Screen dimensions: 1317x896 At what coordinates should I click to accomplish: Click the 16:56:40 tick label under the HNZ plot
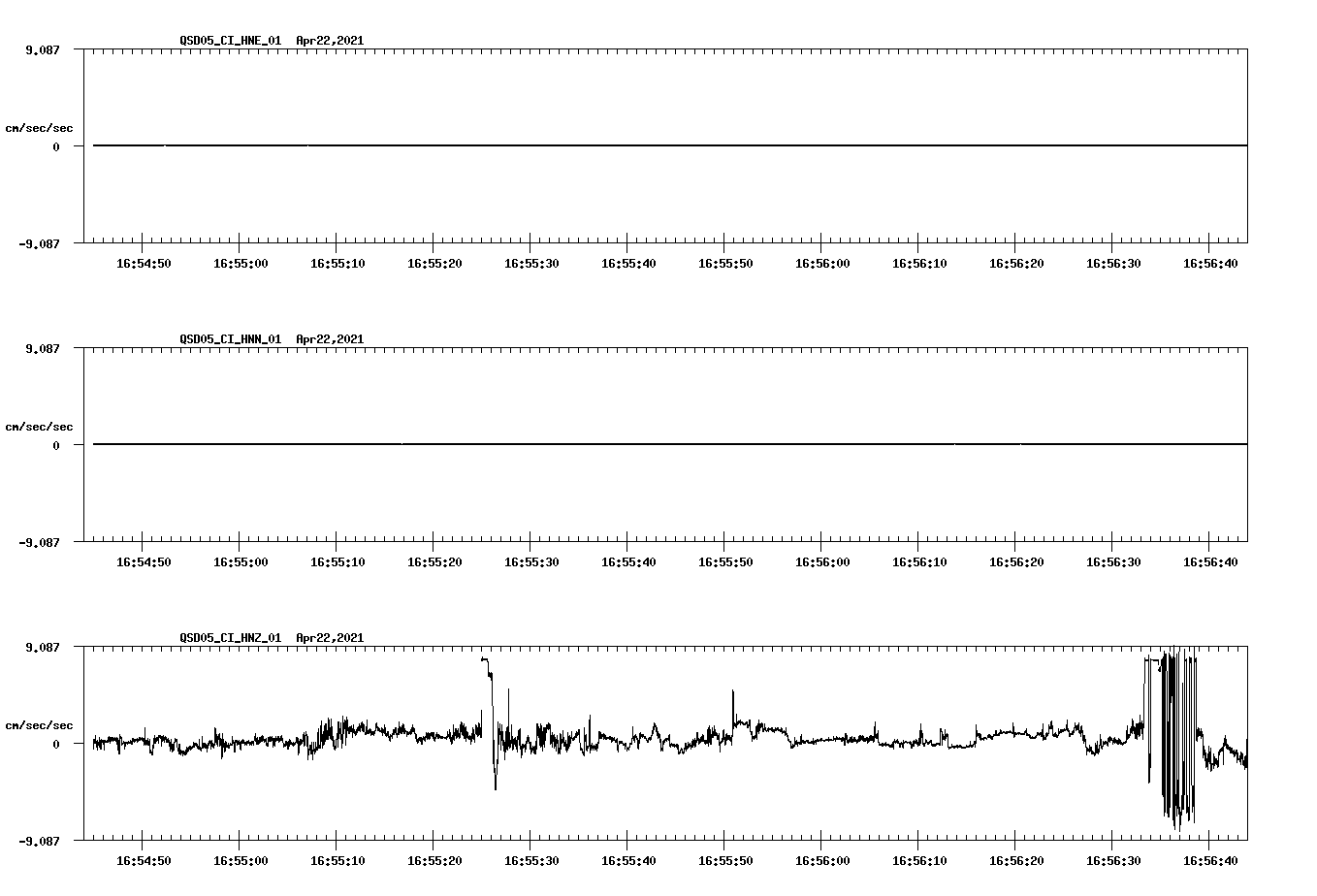1211,859
